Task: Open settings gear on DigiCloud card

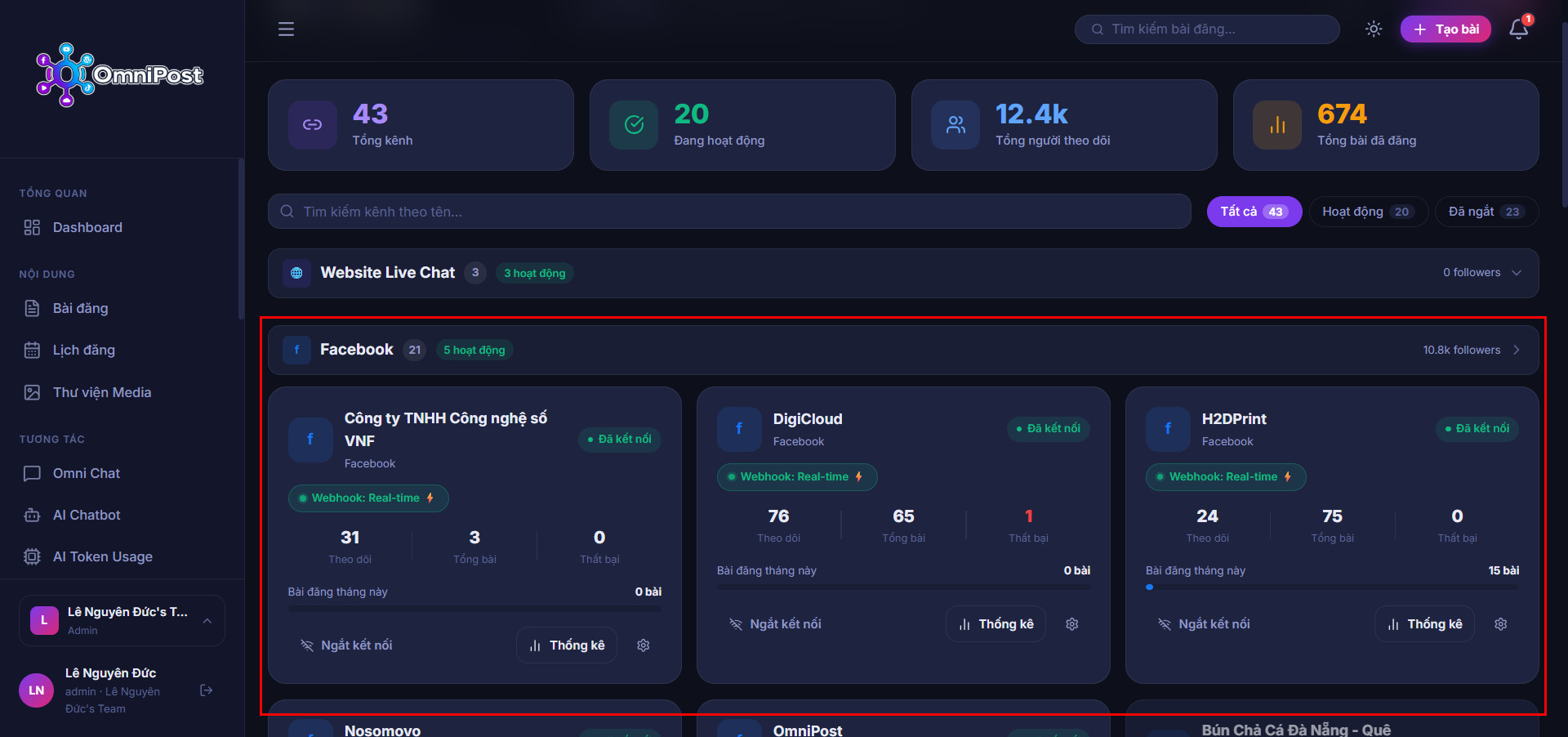Action: 1072,624
